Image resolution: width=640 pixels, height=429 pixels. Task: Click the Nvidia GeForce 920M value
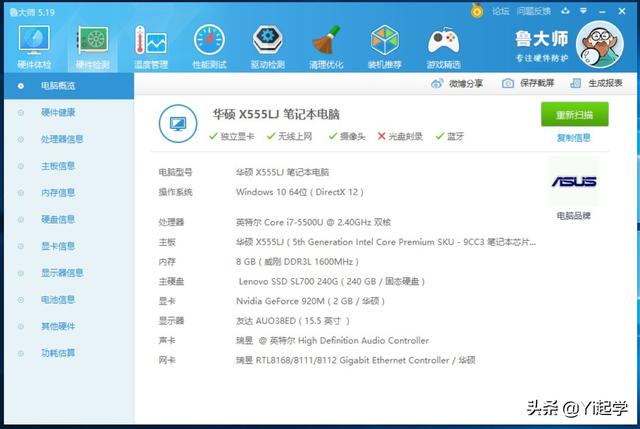(x=310, y=301)
